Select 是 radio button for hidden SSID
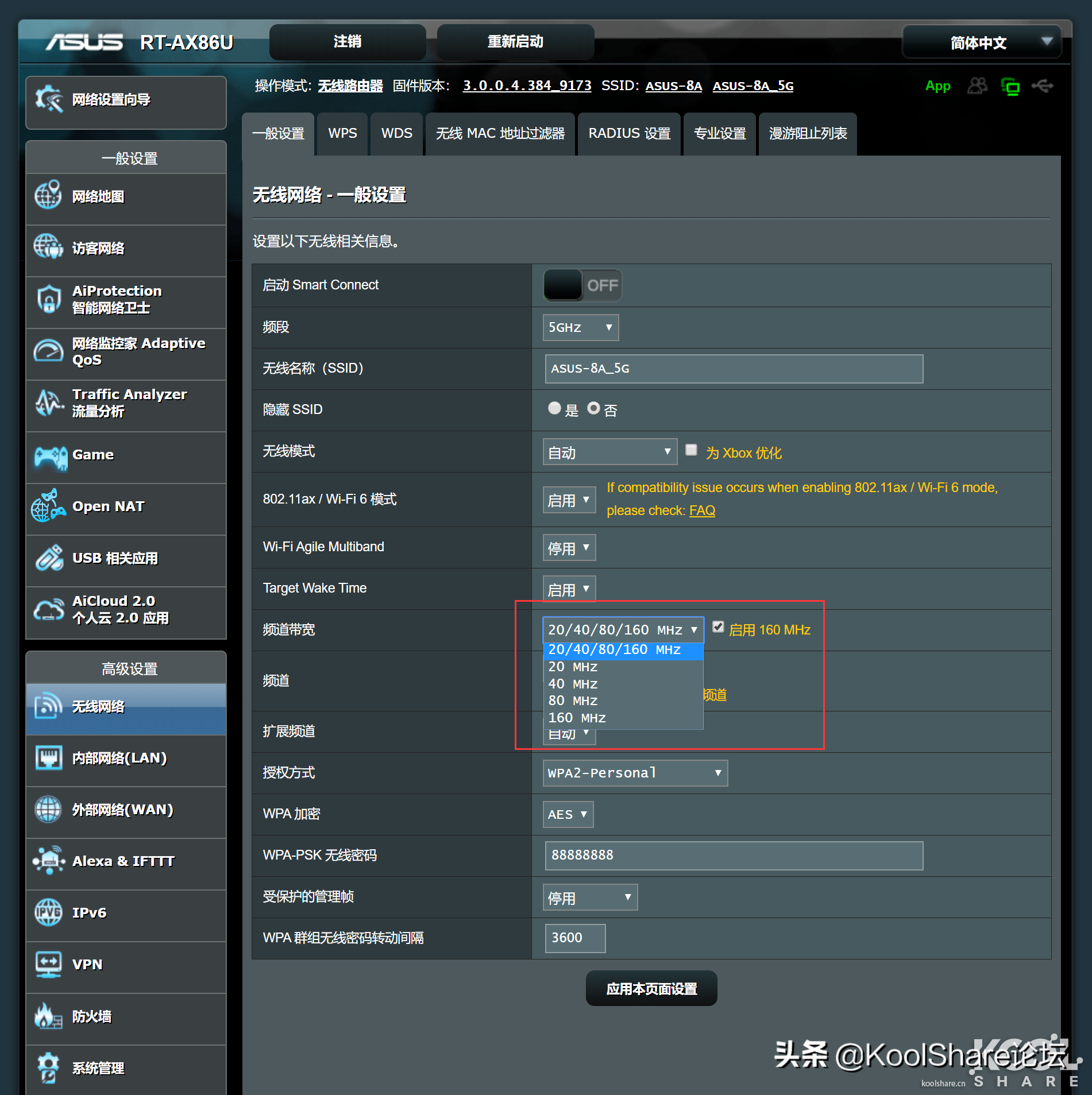Image resolution: width=1092 pixels, height=1095 pixels. [554, 408]
